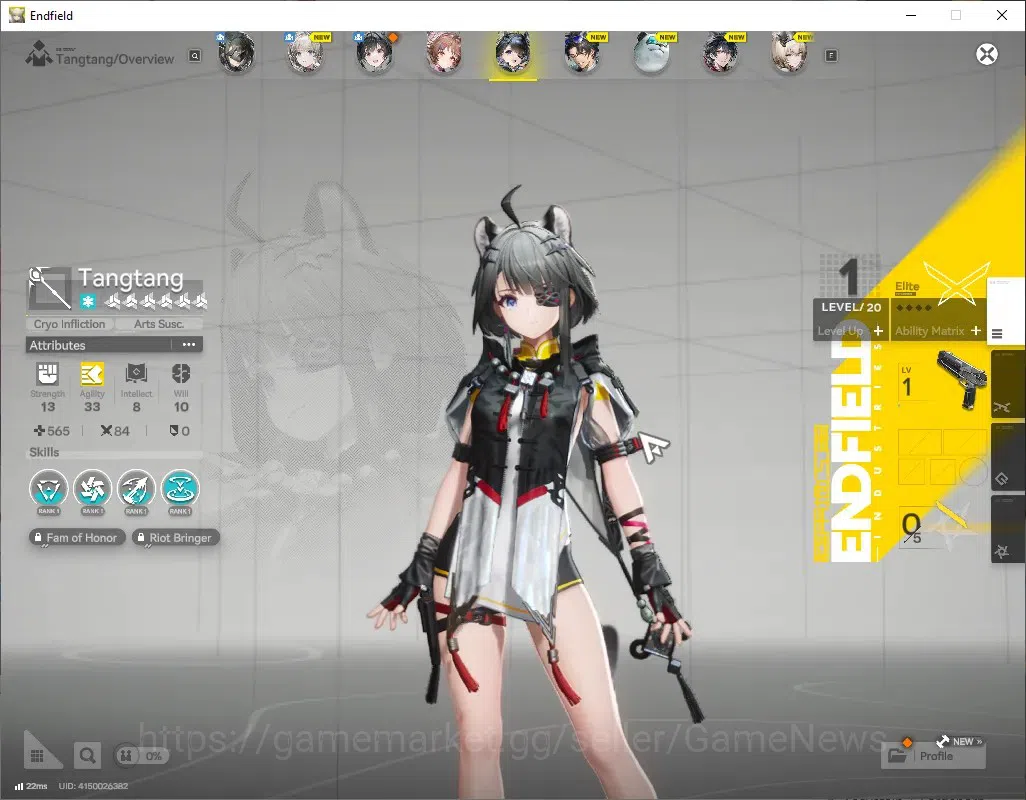Click the Level Up plus button

[878, 331]
